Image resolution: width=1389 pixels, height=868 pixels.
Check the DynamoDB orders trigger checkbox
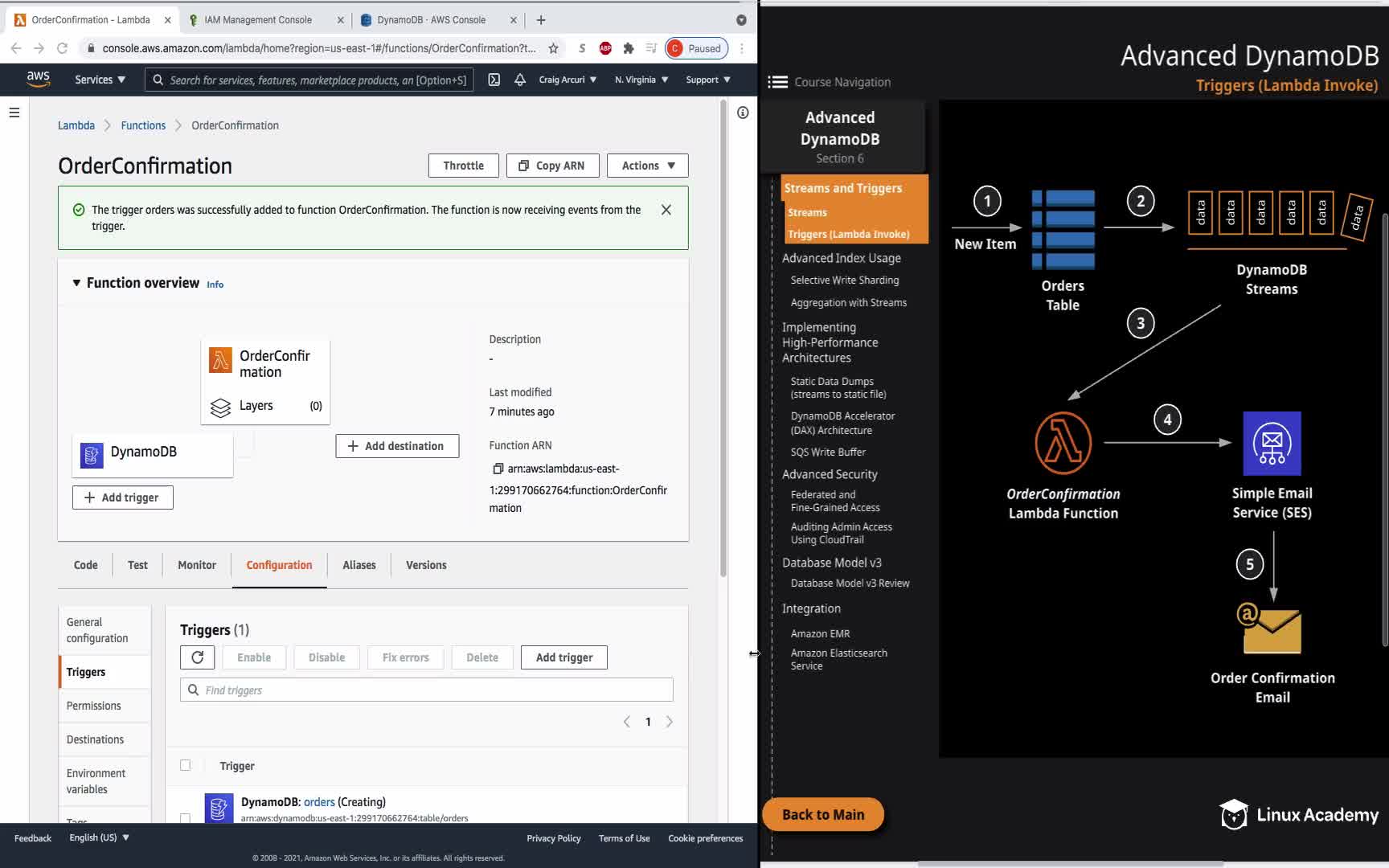click(186, 817)
